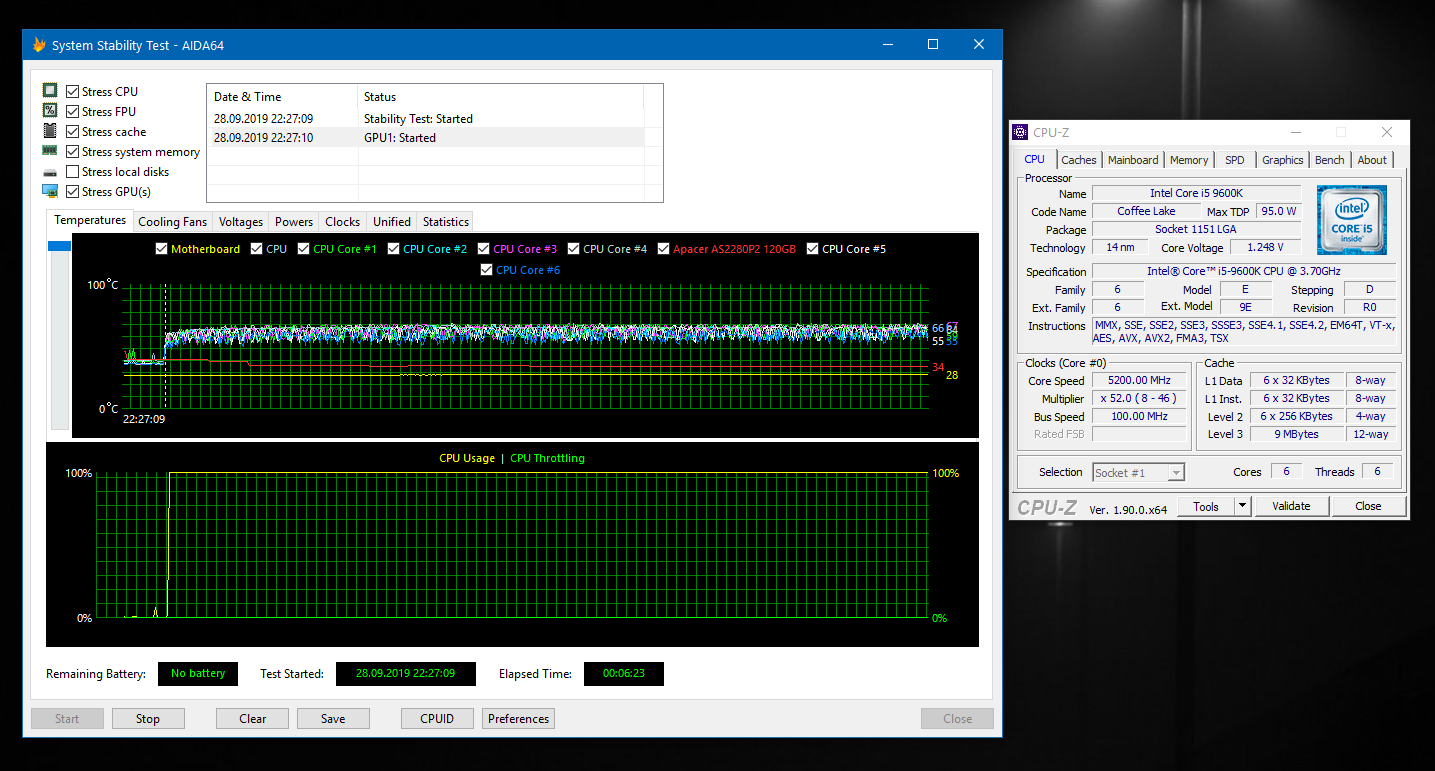This screenshot has width=1435, height=771.
Task: Open the Mainboard tab in CPU-Z
Action: 1133,160
